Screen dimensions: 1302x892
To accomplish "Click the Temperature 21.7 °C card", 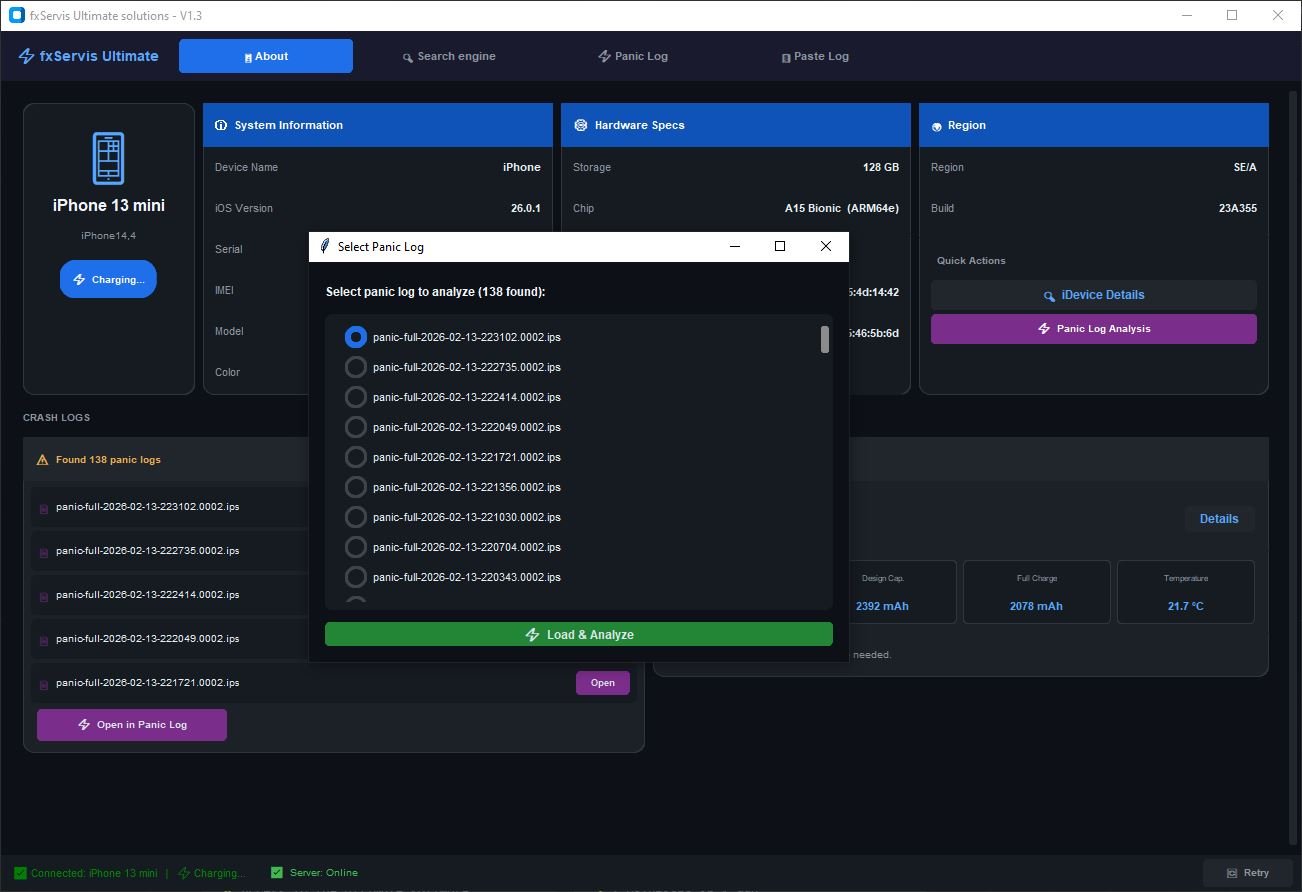I will coord(1185,592).
